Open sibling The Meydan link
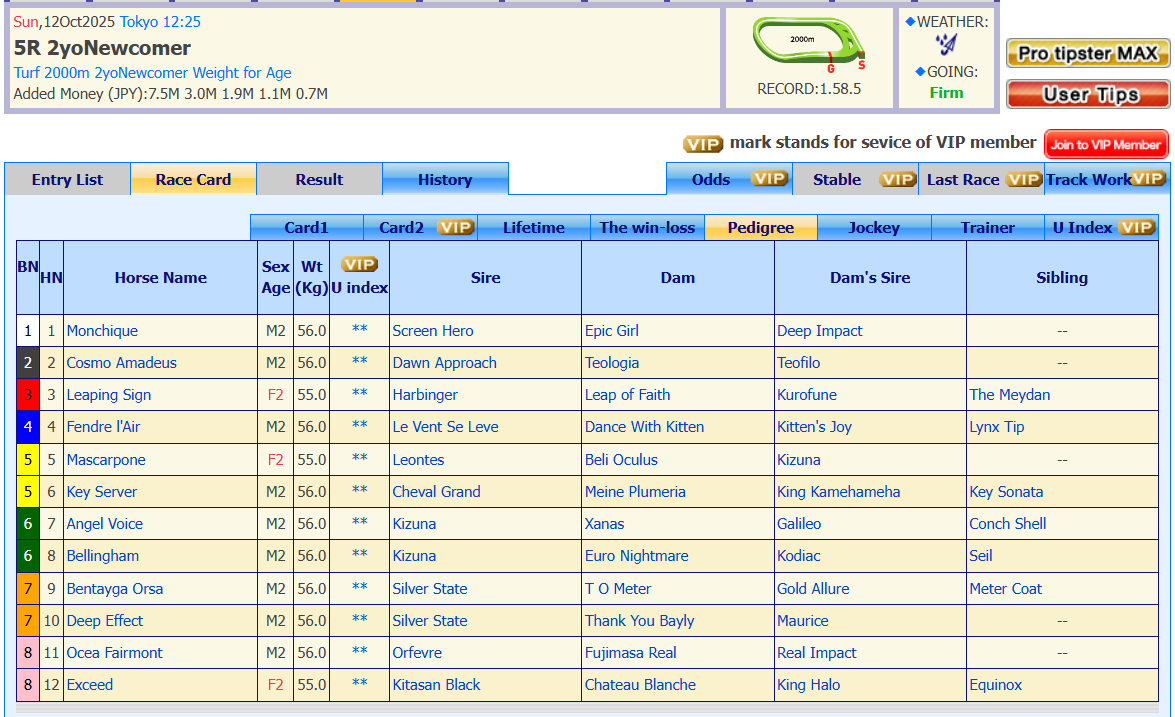The image size is (1175, 717). [1009, 396]
